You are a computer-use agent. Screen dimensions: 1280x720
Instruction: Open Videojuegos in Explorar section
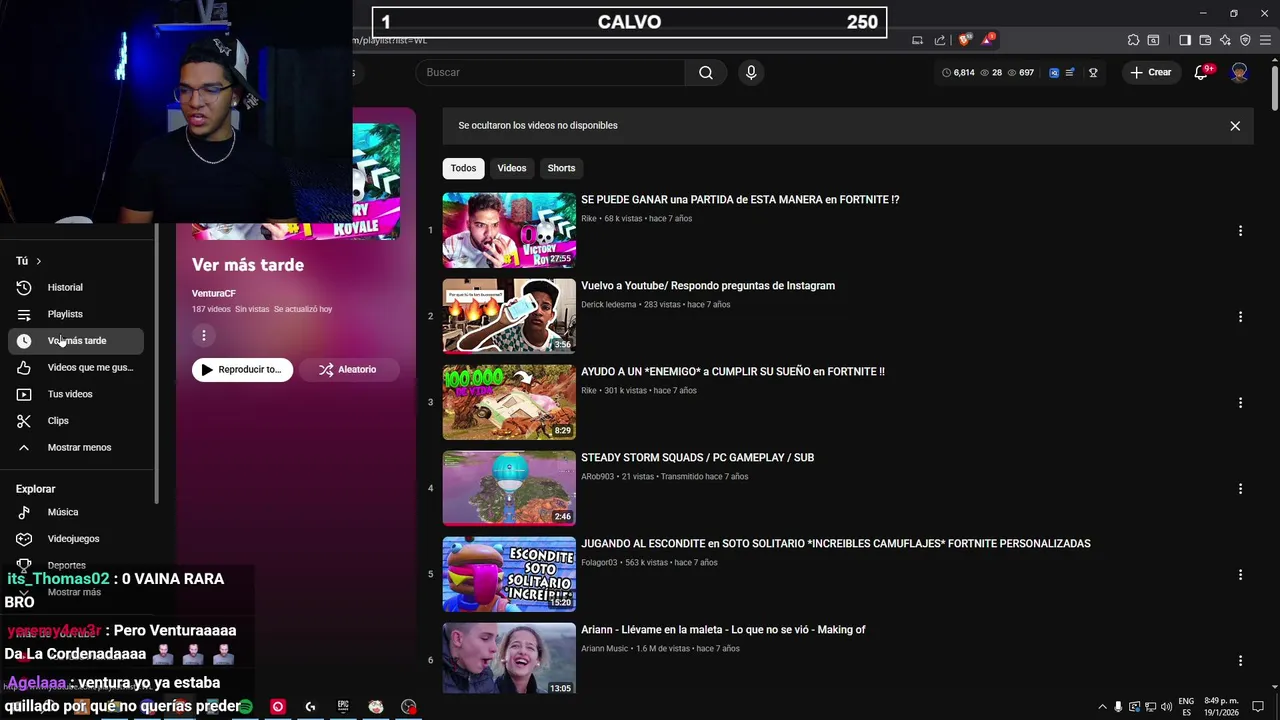(x=76, y=538)
